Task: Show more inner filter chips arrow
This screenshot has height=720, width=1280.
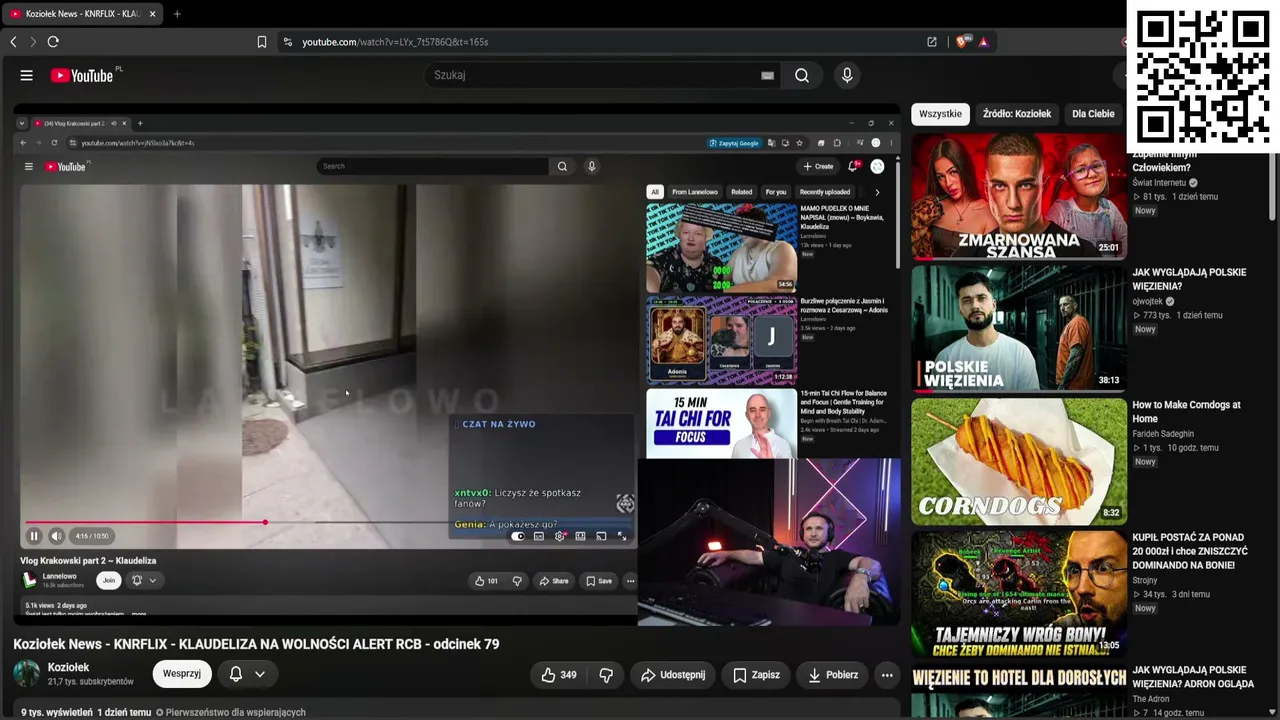Action: pyautogui.click(x=877, y=192)
